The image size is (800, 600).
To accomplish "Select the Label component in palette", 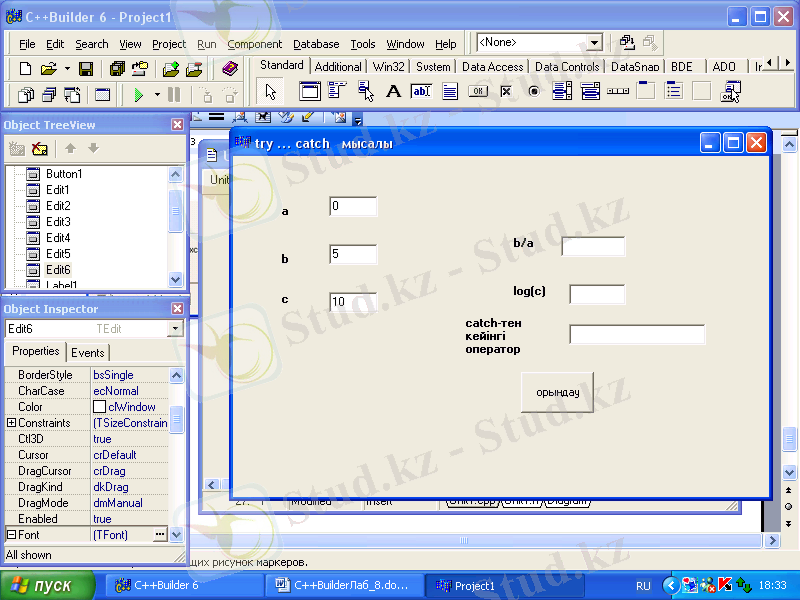I will [x=393, y=91].
